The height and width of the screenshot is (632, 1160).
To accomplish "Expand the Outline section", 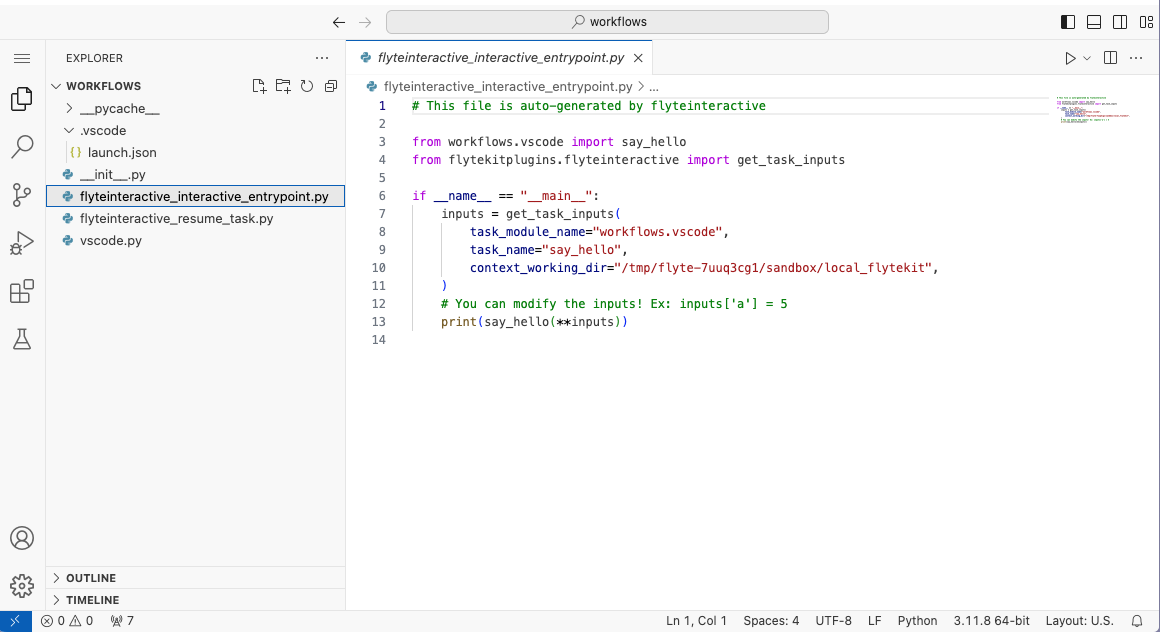I will click(x=91, y=578).
